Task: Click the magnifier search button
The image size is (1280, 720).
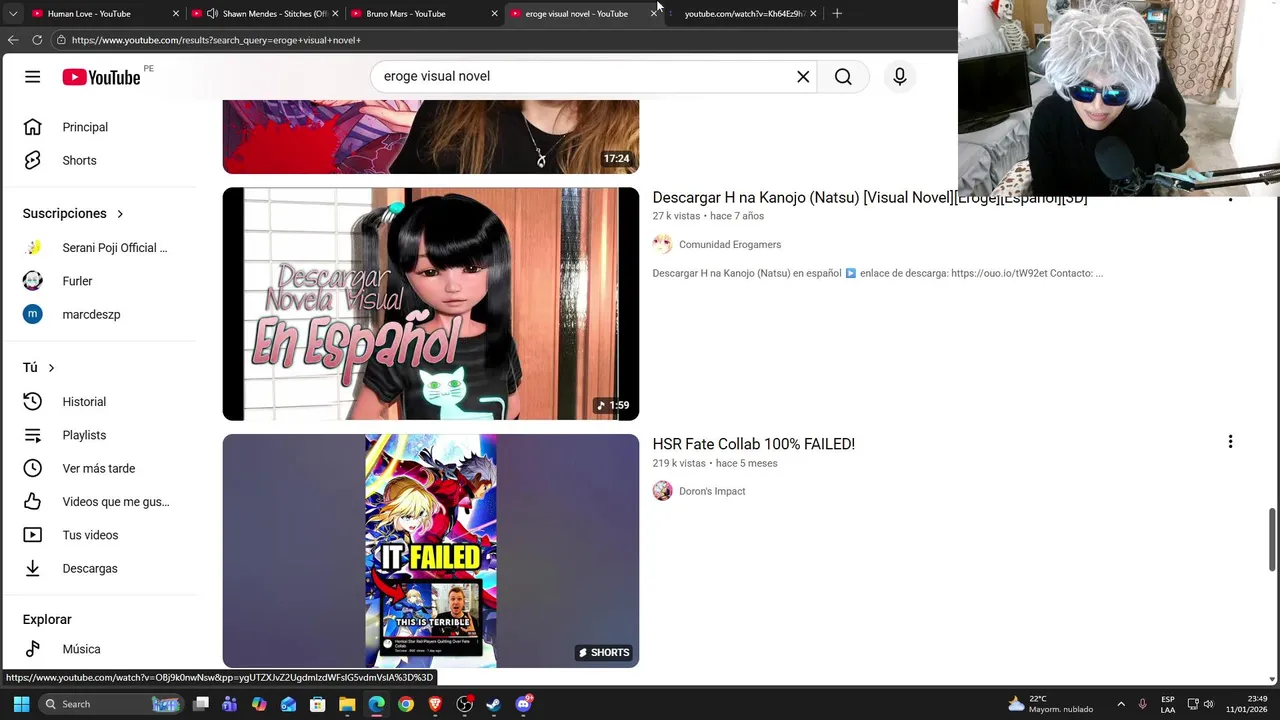Action: (843, 77)
